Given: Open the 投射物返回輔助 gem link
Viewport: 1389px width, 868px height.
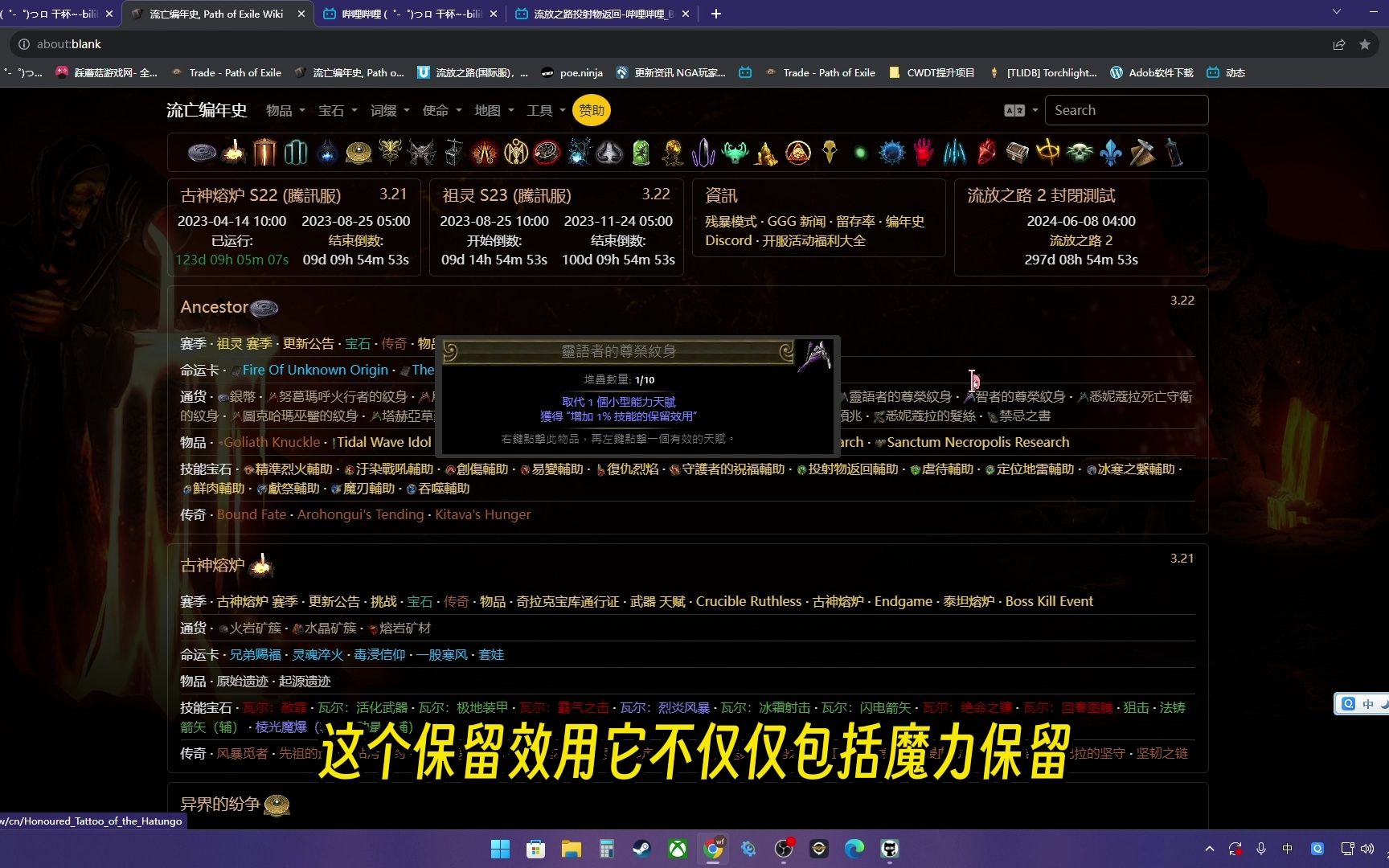Looking at the screenshot, I should click(853, 469).
